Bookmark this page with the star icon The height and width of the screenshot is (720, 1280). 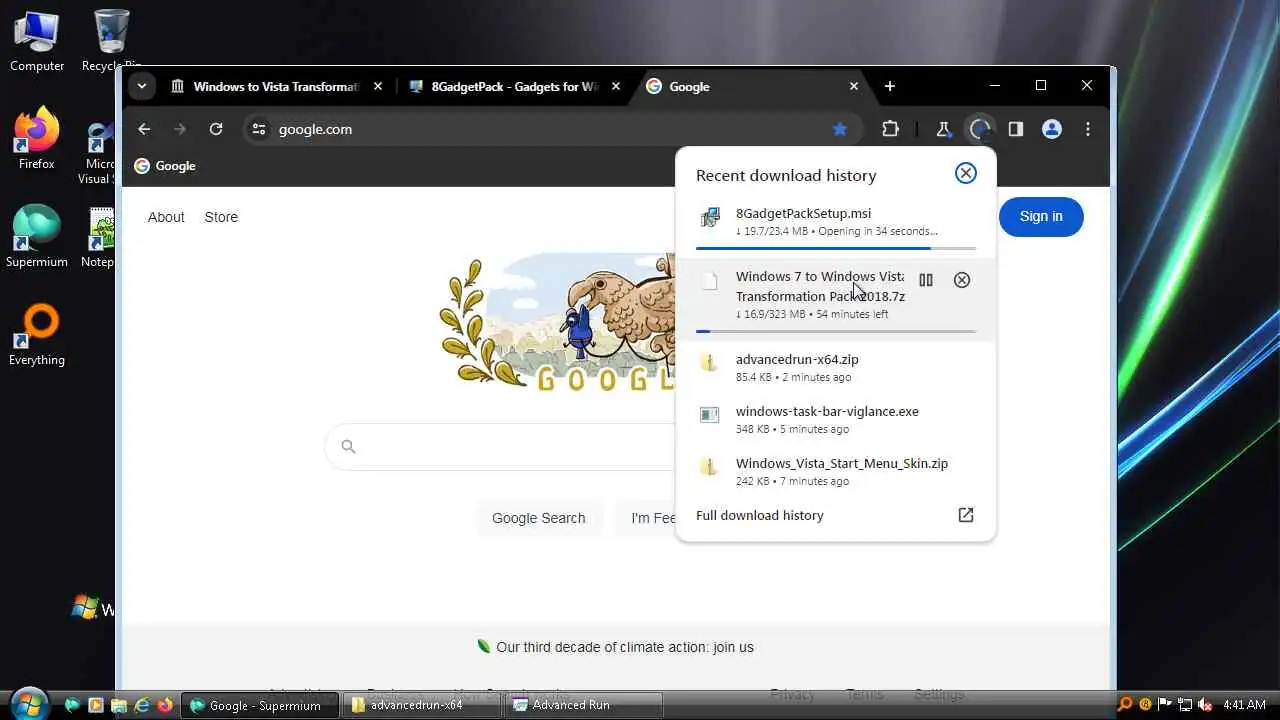(840, 129)
